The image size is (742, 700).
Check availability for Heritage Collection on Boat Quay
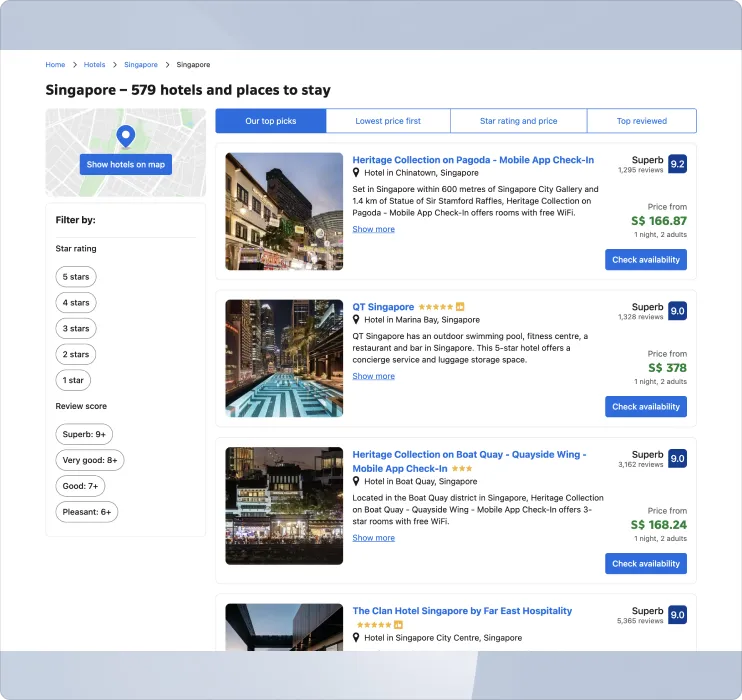coord(646,564)
